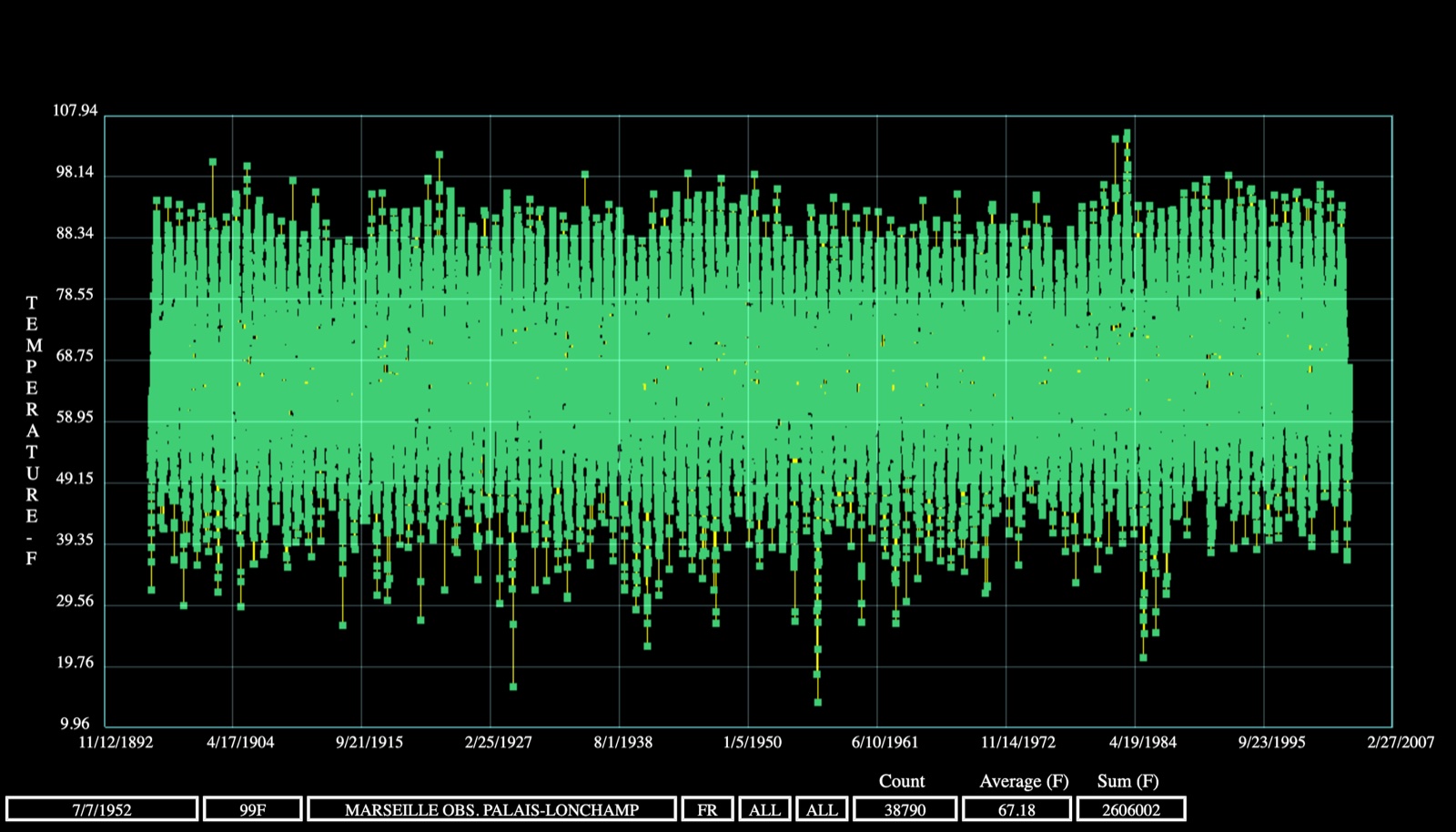Click the date field showing 7/7/1952

click(102, 809)
